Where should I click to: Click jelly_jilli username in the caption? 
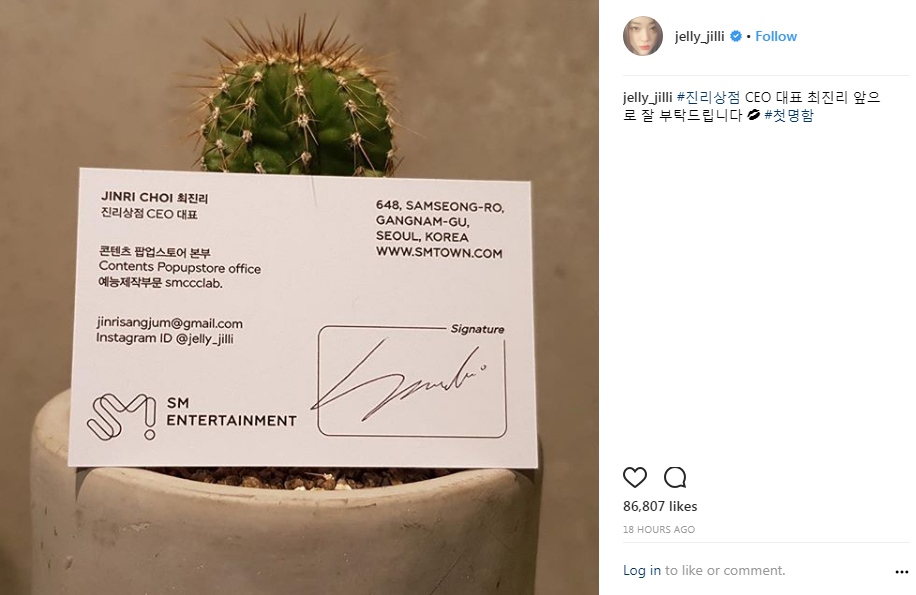(647, 98)
